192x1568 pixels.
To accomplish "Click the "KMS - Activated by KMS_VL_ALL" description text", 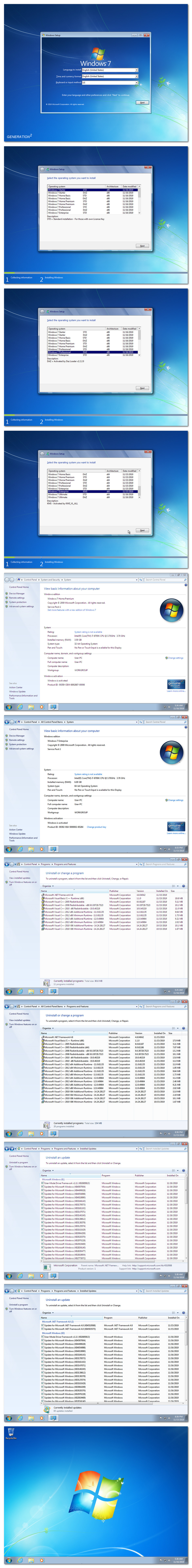I will click(x=63, y=503).
